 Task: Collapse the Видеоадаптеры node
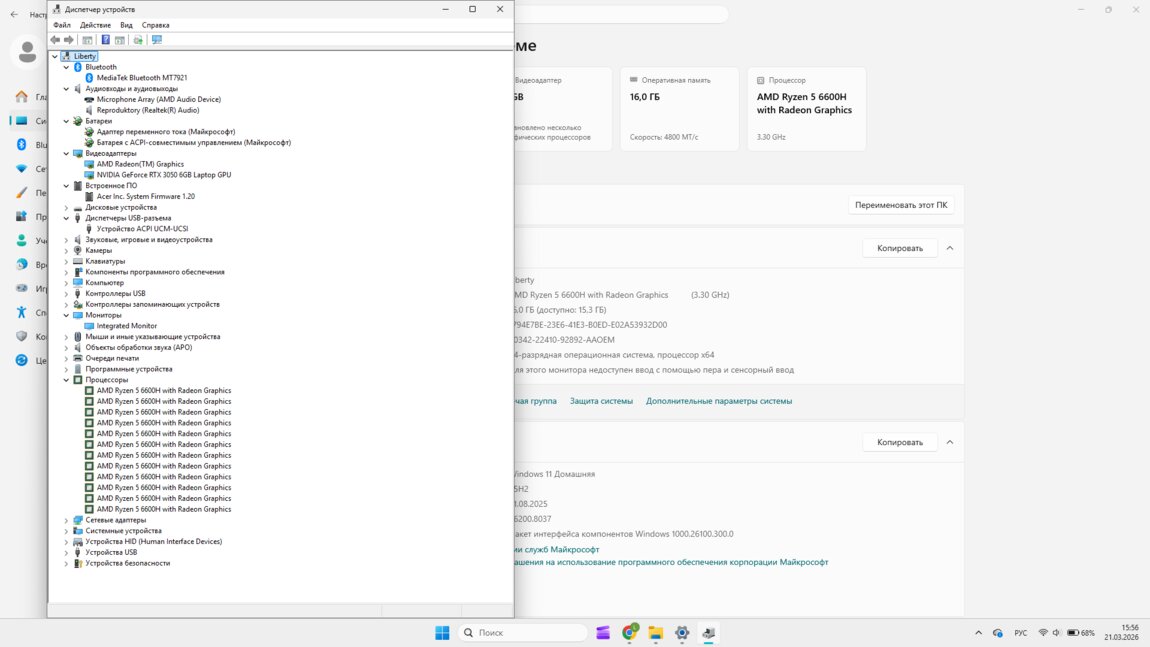click(x=67, y=154)
